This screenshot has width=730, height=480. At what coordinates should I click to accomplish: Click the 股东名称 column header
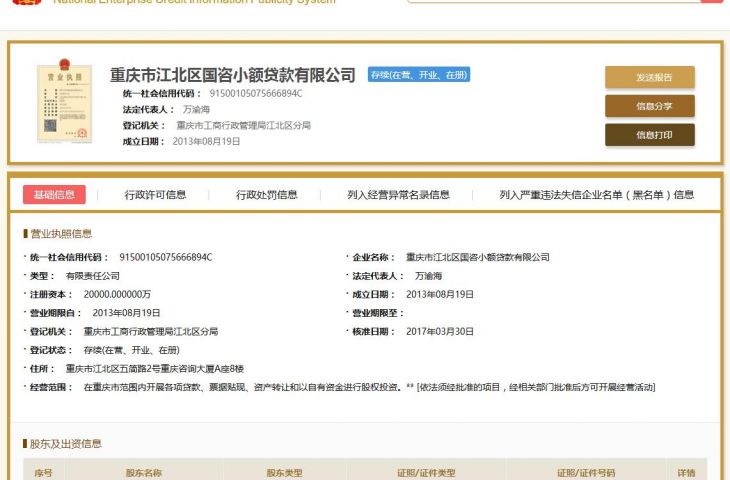(143, 473)
